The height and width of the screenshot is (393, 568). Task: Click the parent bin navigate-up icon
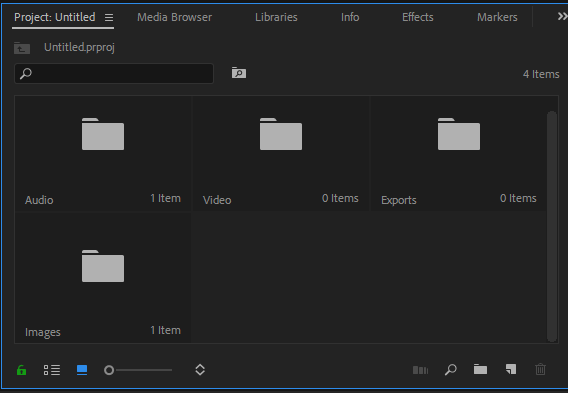(22, 48)
